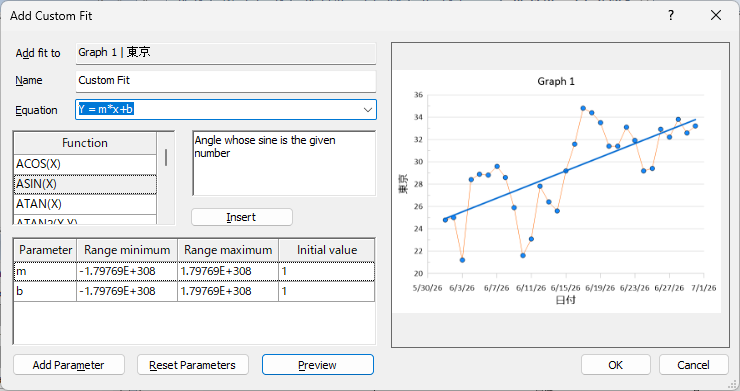Image resolution: width=740 pixels, height=391 pixels.
Task: Cancel the dialog
Action: coord(693,365)
